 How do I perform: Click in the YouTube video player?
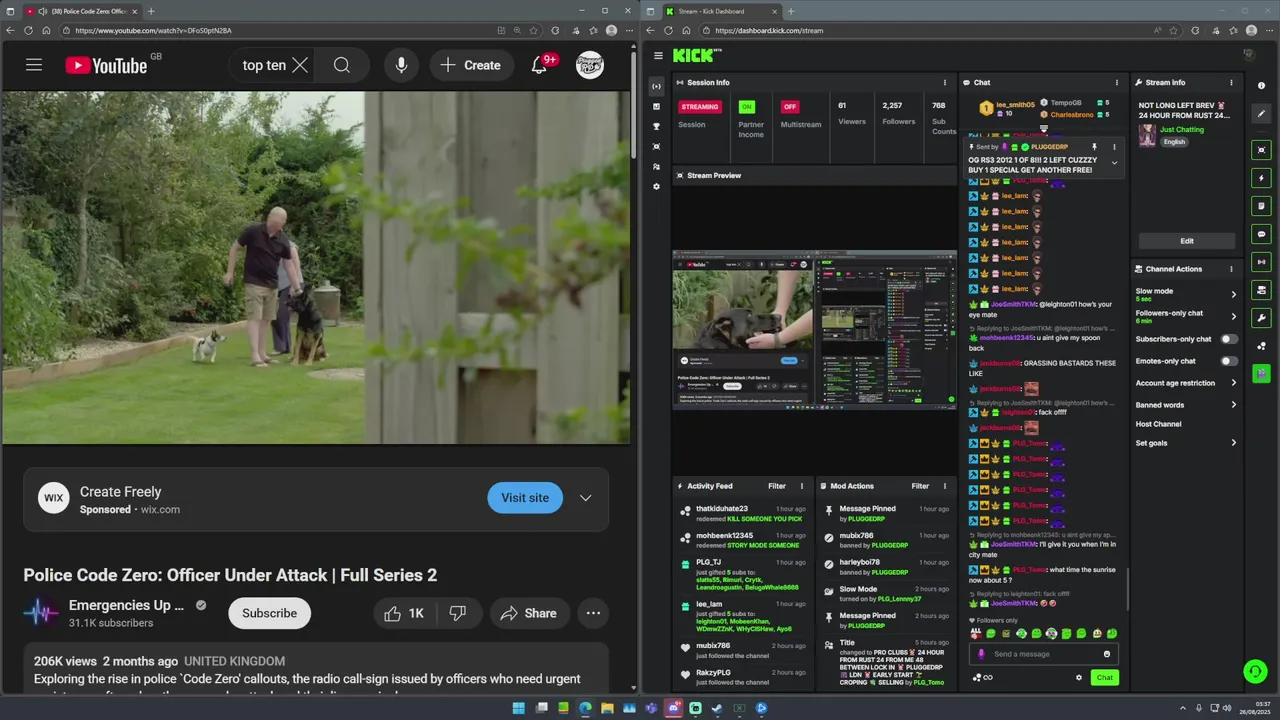click(316, 267)
